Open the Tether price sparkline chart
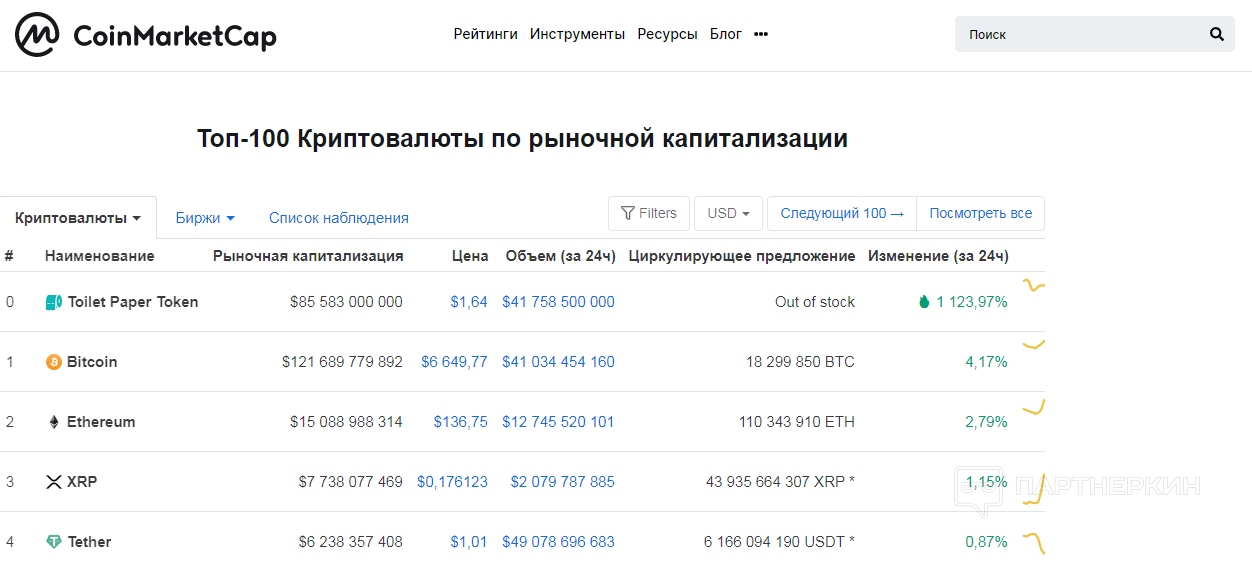Viewport: 1252px width, 571px height. point(1033,542)
